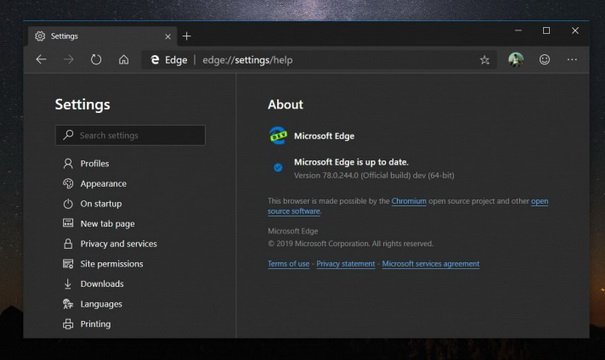Minimize the Edge window
Viewport: 605px width, 360px height.
tap(518, 30)
